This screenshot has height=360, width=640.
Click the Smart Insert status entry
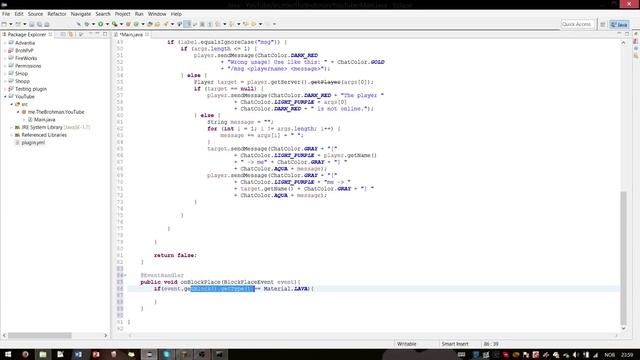point(455,344)
